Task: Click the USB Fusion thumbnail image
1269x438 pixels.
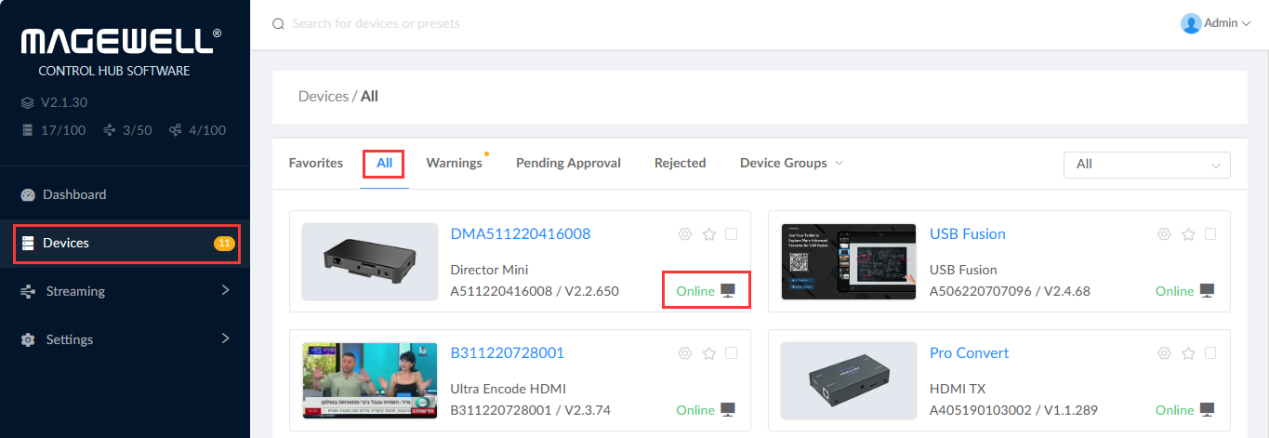Action: pos(849,262)
